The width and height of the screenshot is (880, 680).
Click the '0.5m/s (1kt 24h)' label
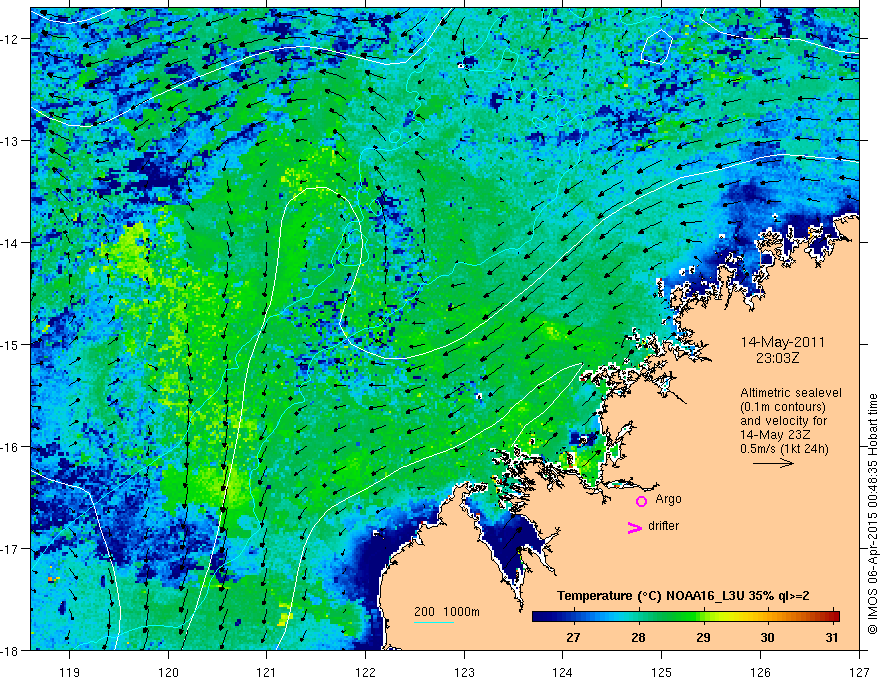[785, 448]
